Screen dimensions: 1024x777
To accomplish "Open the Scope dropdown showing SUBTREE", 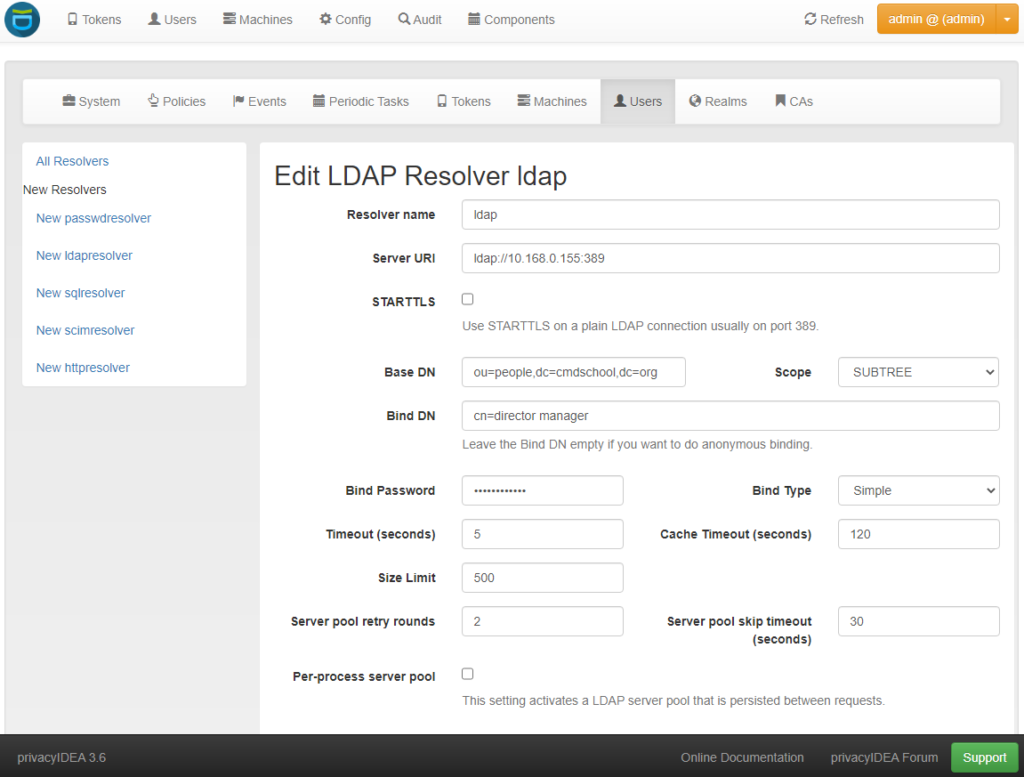I will (917, 372).
